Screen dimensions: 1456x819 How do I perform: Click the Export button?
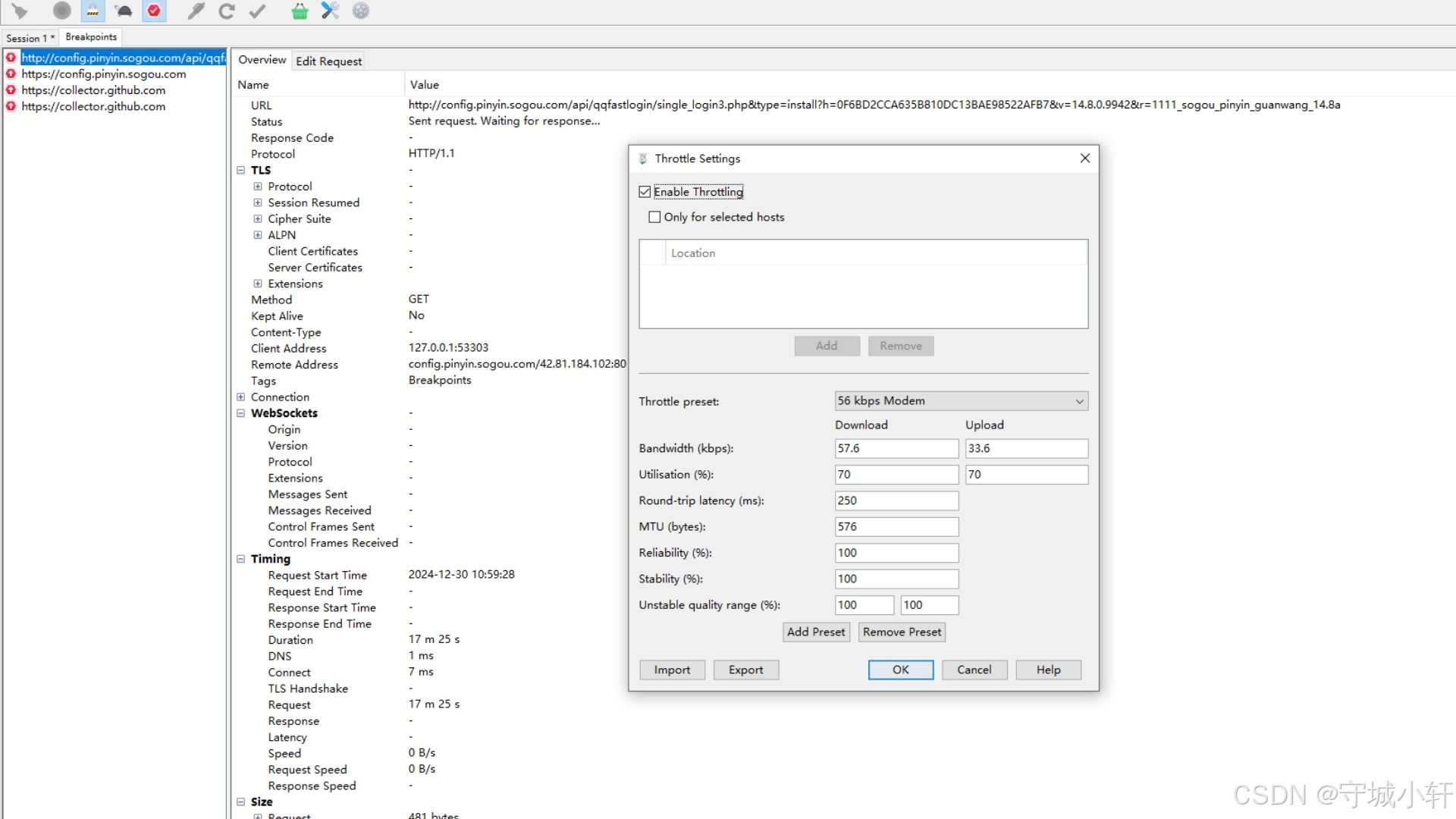click(x=745, y=670)
